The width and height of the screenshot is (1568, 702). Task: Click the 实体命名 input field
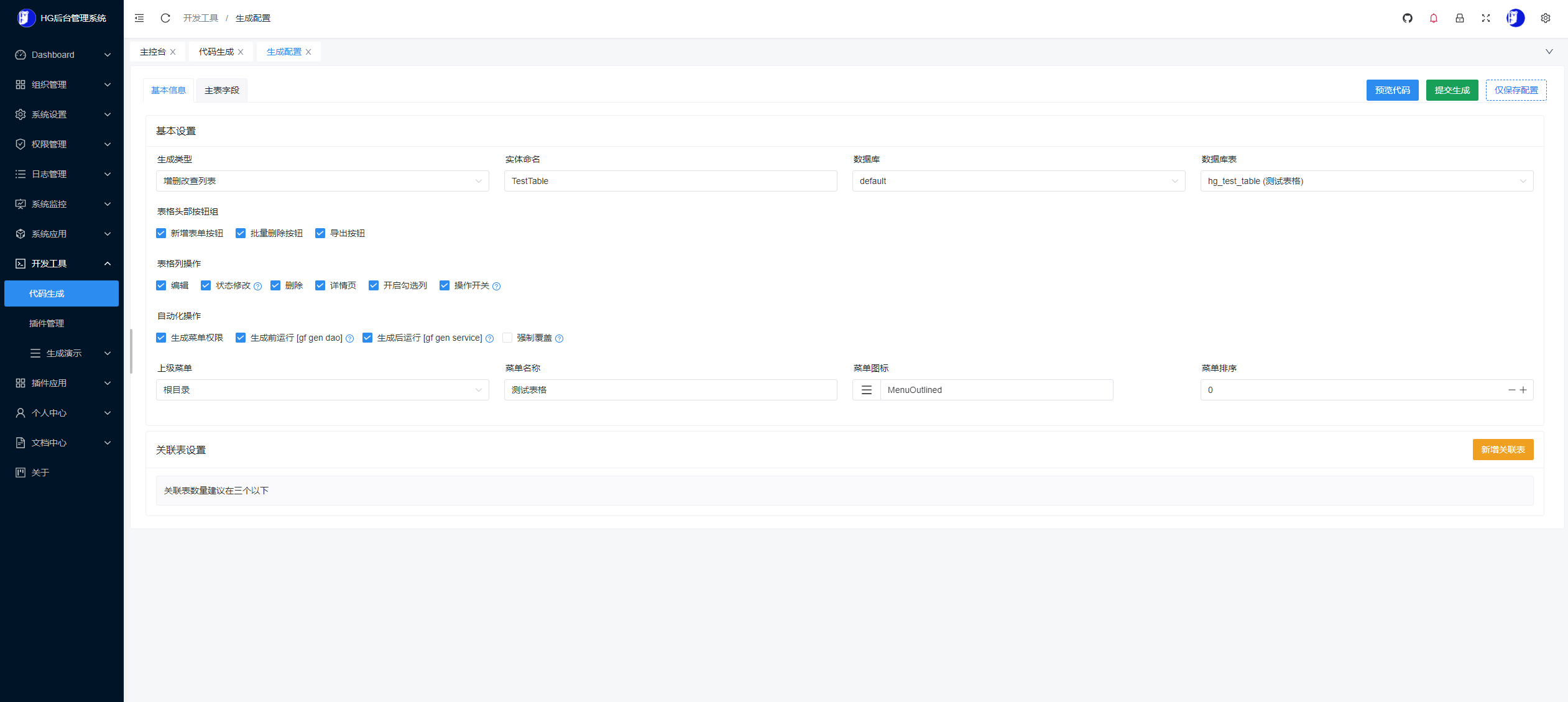[670, 181]
